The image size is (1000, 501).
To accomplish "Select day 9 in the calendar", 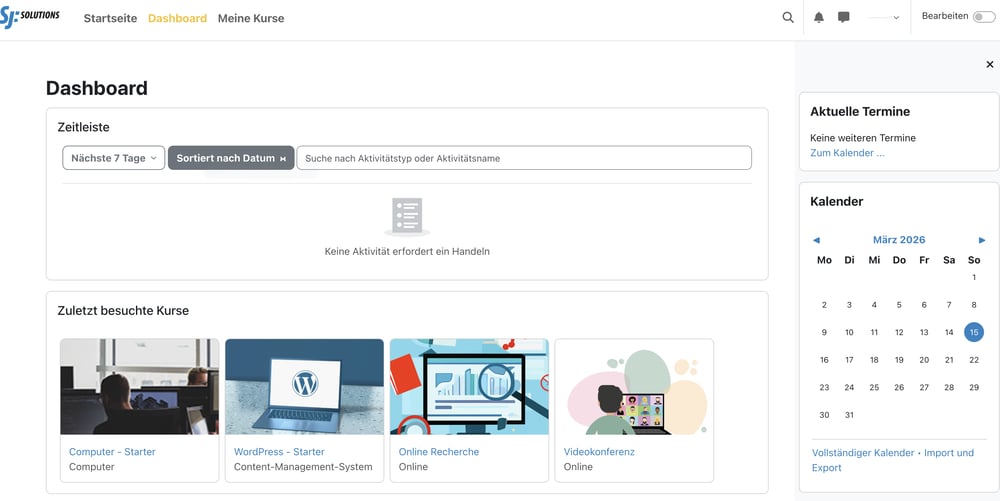I will point(824,332).
